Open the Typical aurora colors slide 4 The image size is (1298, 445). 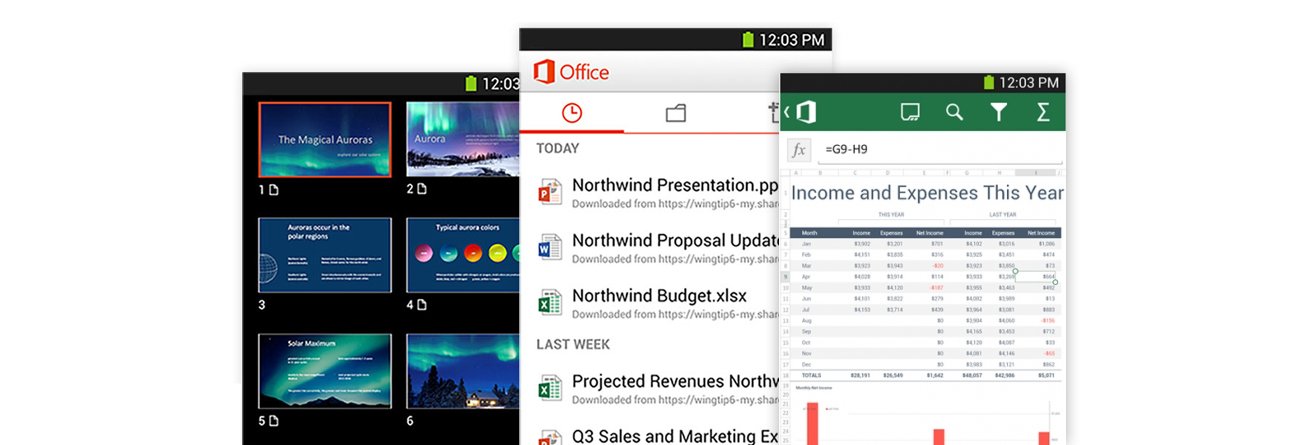tap(463, 255)
